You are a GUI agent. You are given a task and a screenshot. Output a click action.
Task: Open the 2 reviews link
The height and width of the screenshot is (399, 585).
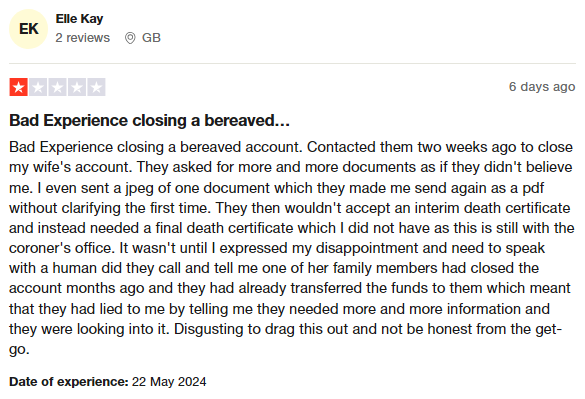point(82,38)
